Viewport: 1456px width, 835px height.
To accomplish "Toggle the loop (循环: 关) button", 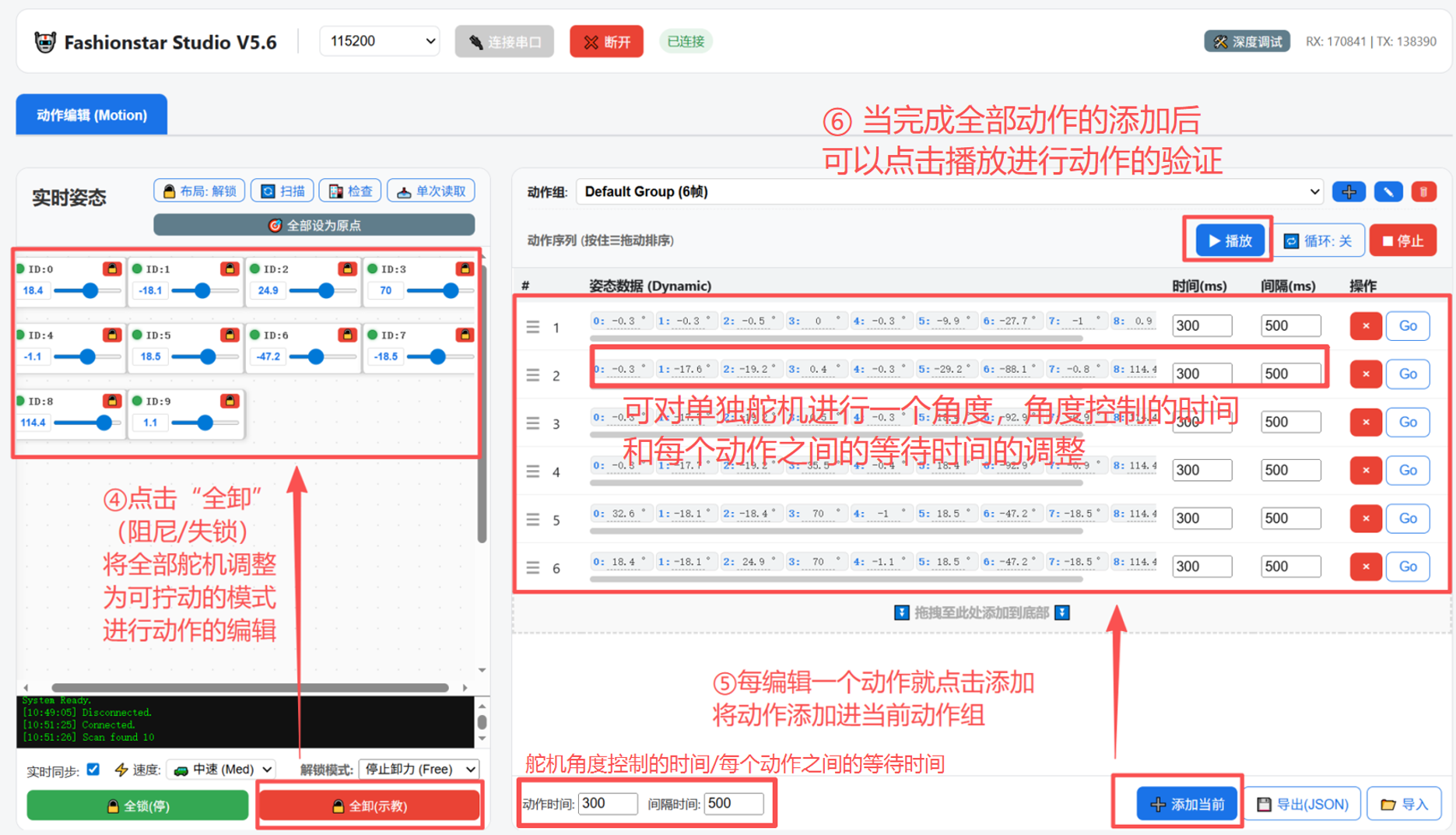I will pyautogui.click(x=1318, y=241).
